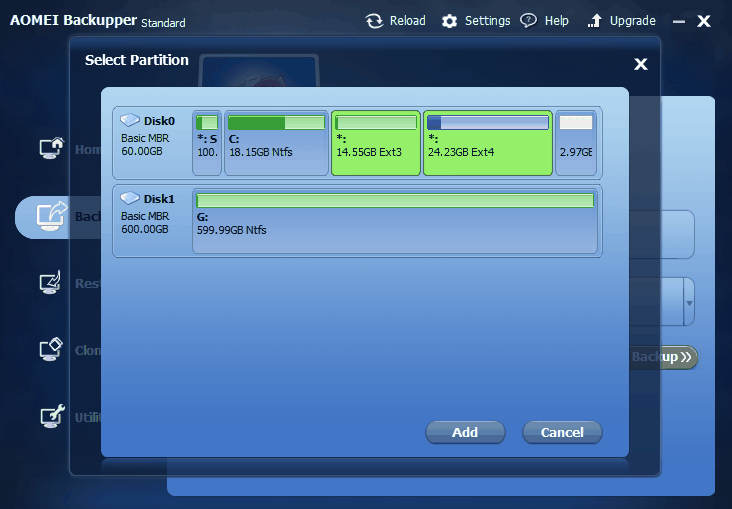Image resolution: width=732 pixels, height=509 pixels.
Task: Click the Backup button behind the dialog
Action: pos(664,357)
